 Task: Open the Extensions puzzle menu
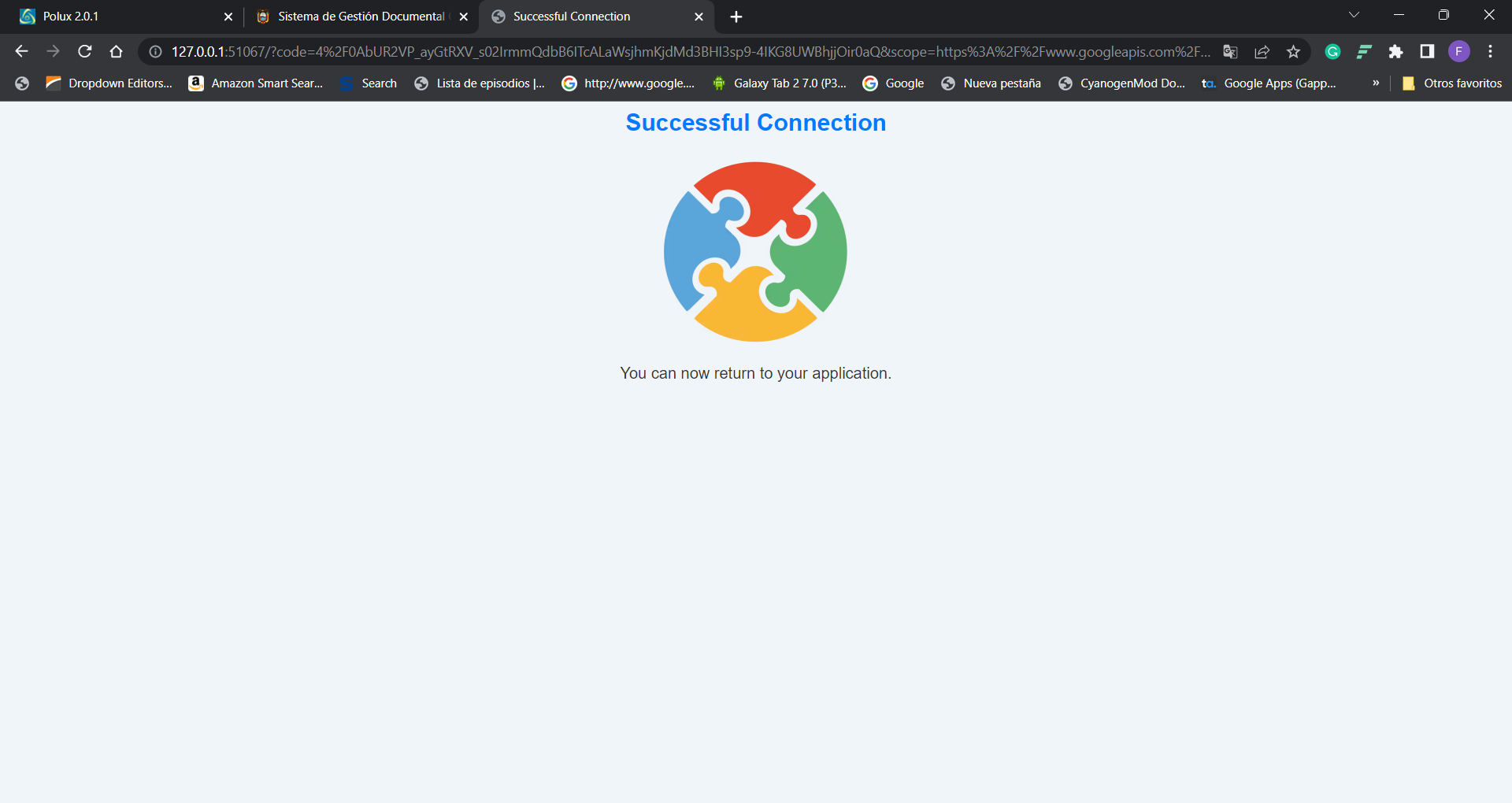(x=1395, y=51)
